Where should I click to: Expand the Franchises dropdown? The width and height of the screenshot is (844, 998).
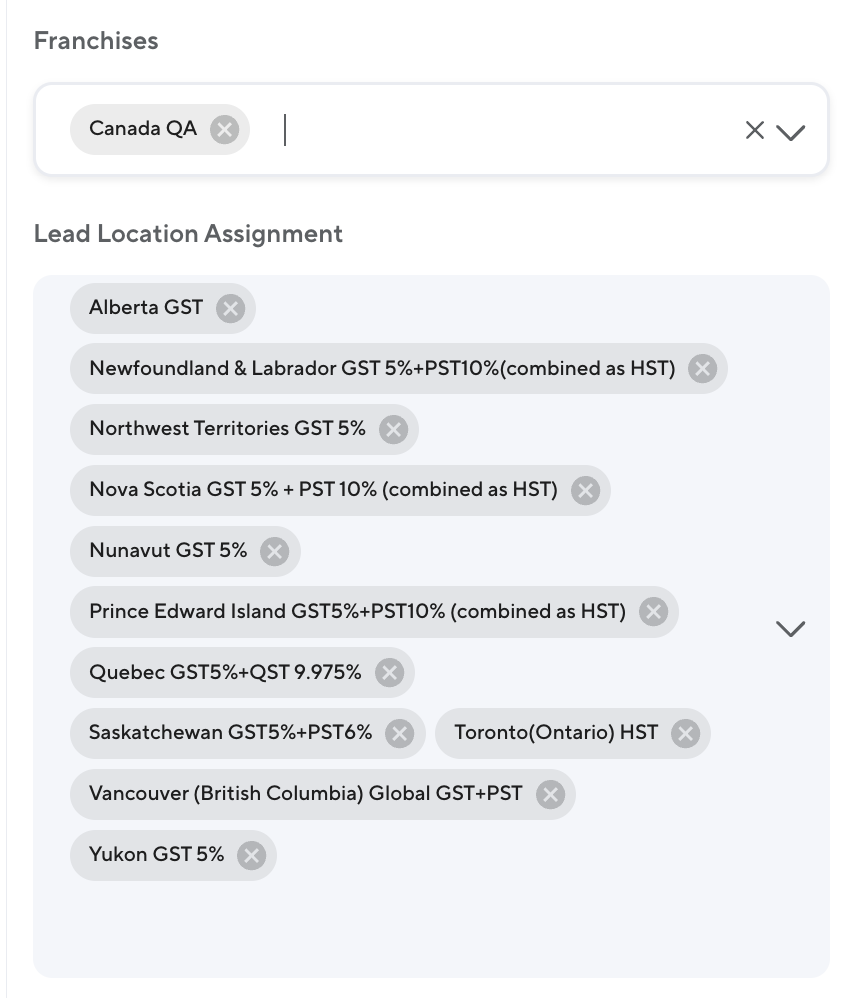pos(790,132)
